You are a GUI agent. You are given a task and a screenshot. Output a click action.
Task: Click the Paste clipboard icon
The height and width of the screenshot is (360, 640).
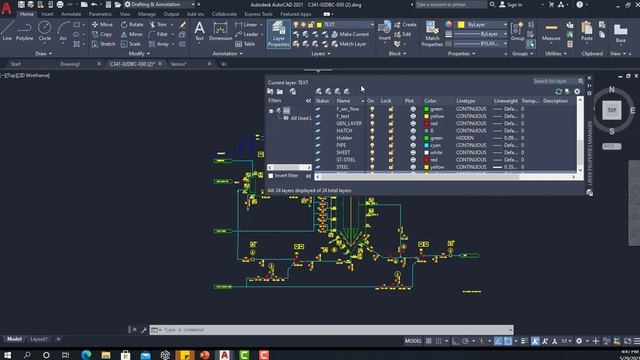587,31
